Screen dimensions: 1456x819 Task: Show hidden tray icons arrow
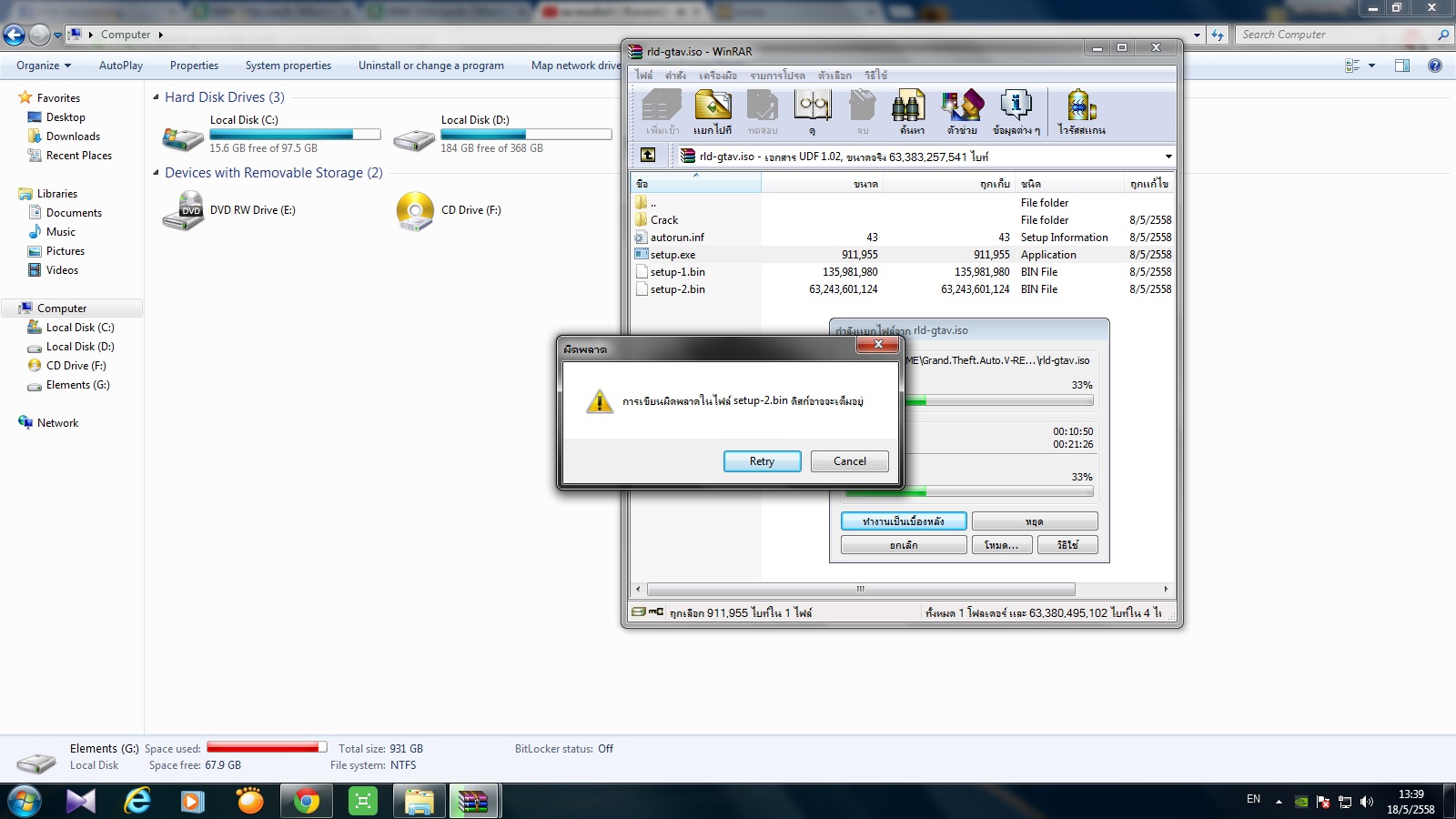coord(1279,802)
